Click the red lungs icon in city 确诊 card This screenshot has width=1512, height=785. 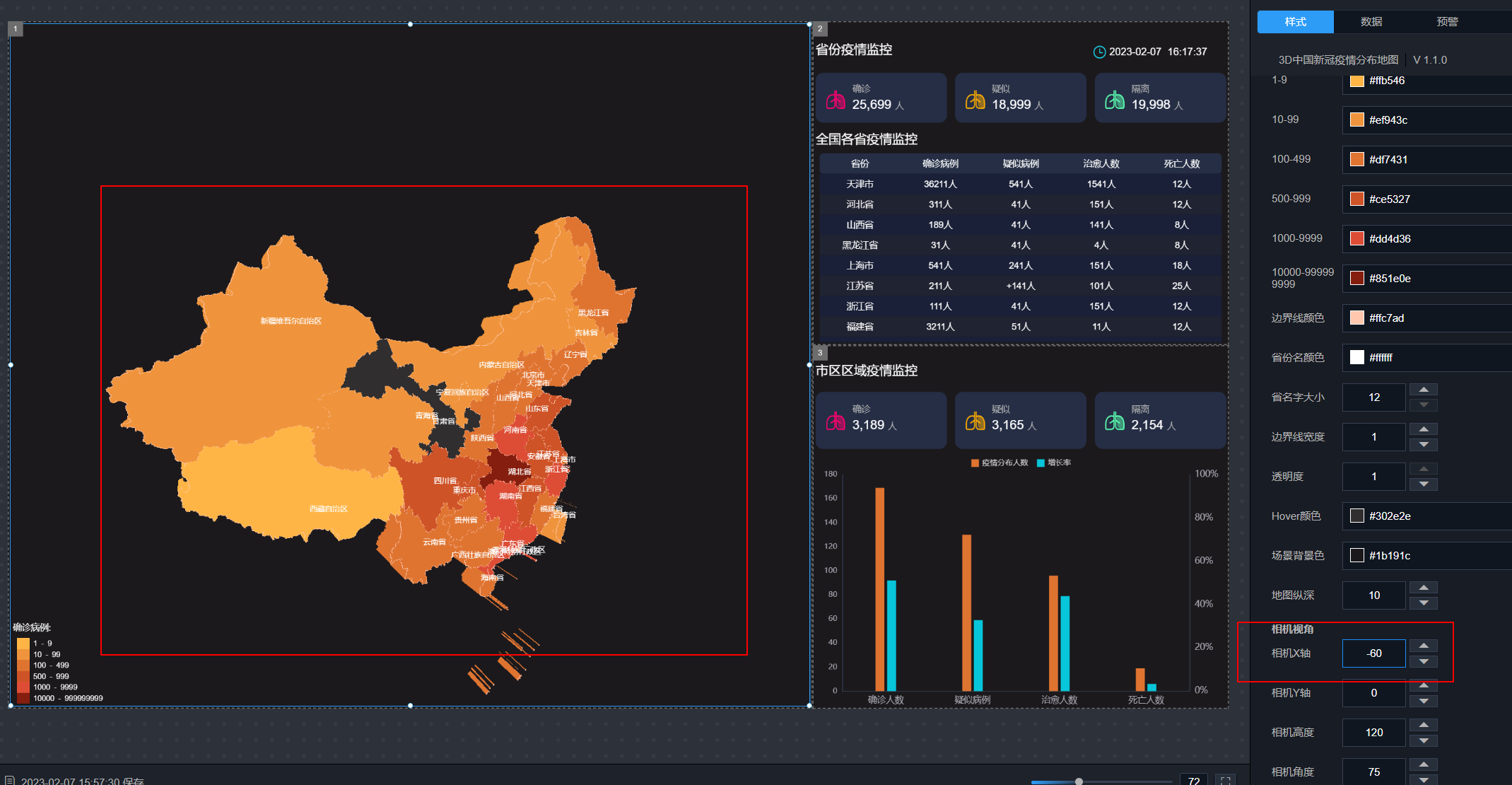click(836, 421)
